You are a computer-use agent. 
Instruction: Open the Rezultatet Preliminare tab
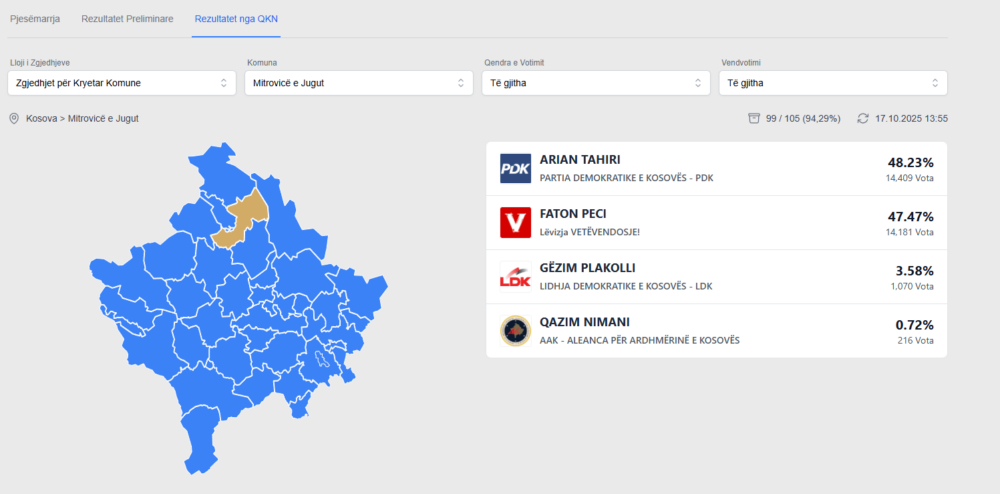tap(127, 19)
